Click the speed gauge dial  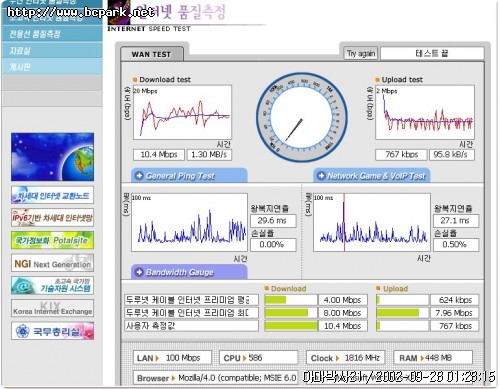pyautogui.click(x=302, y=118)
